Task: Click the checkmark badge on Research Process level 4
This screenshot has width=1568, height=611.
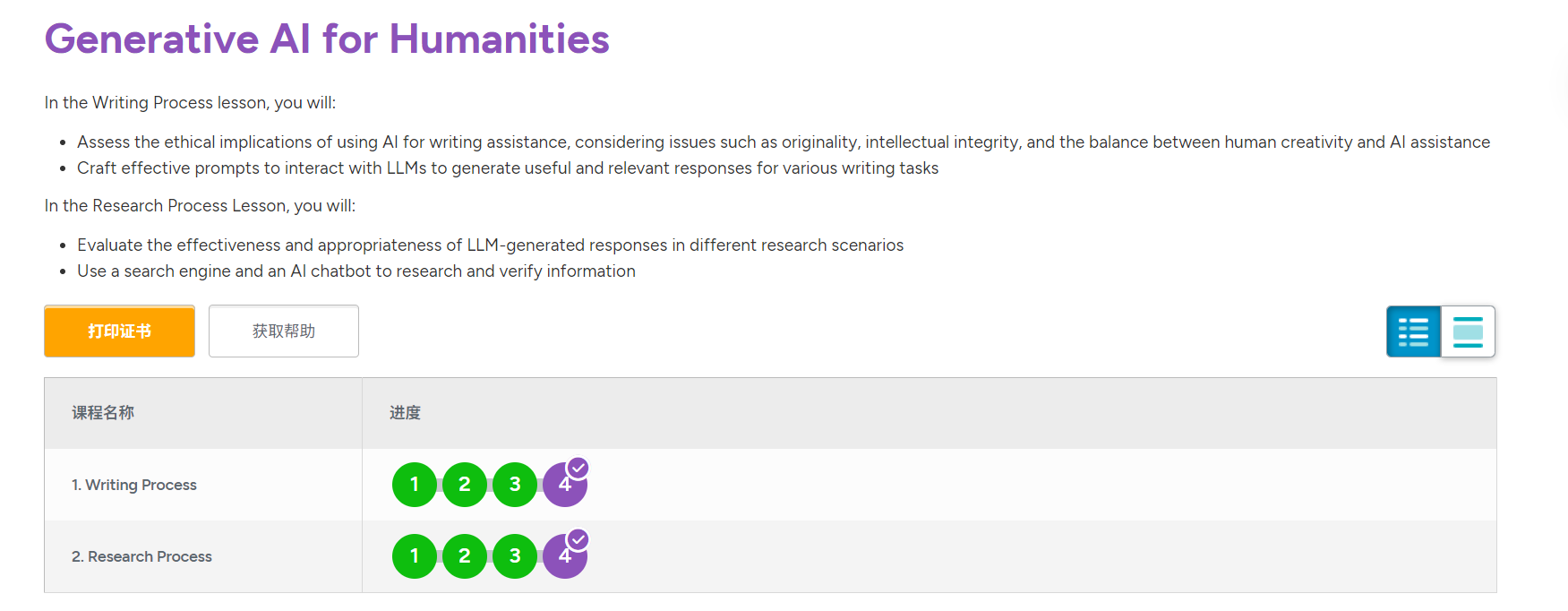Action: point(578,539)
